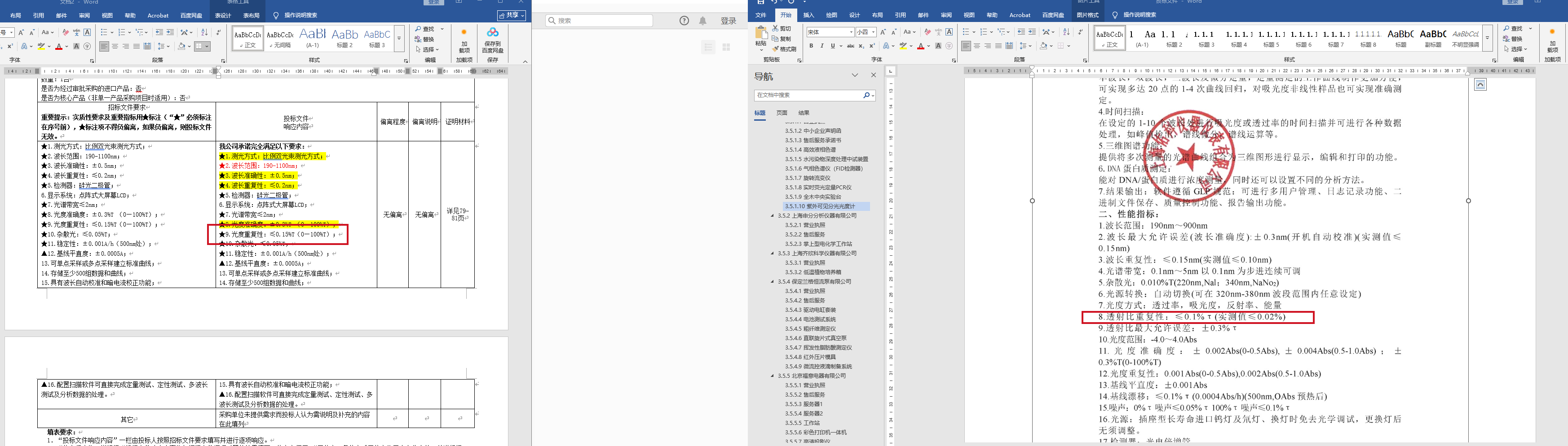
Task: Switch to the 图片格式 ribbon tab
Action: coord(1088,15)
